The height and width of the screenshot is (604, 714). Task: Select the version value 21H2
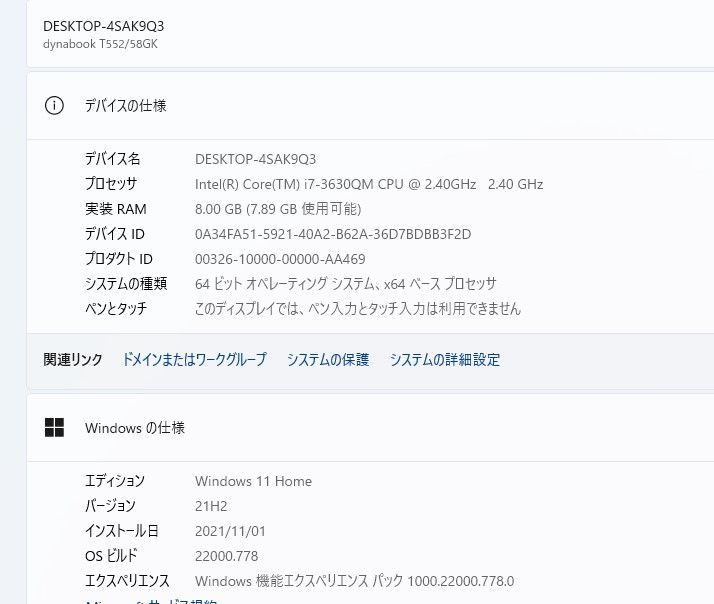click(x=211, y=506)
